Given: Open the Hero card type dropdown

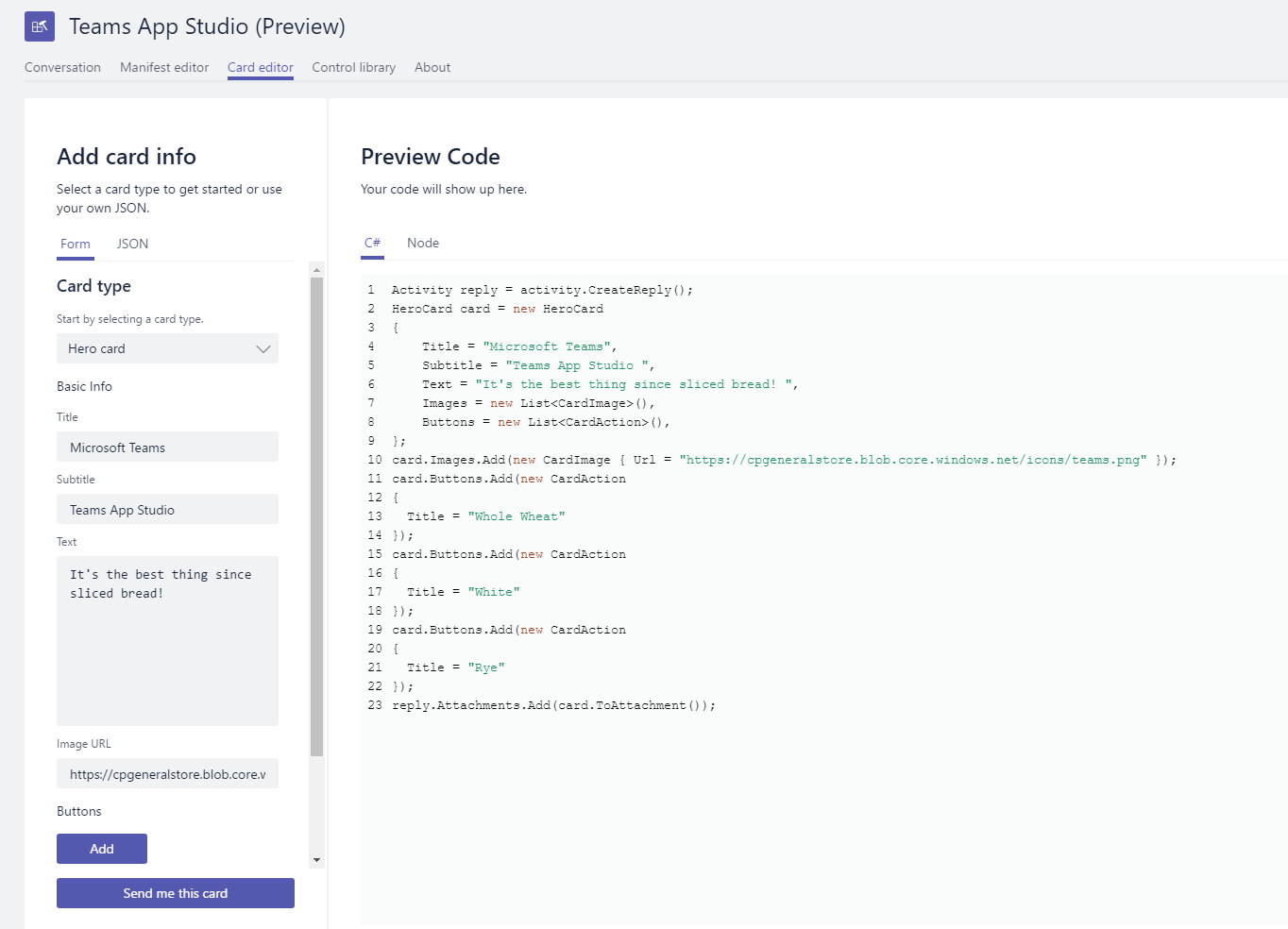Looking at the screenshot, I should [167, 348].
